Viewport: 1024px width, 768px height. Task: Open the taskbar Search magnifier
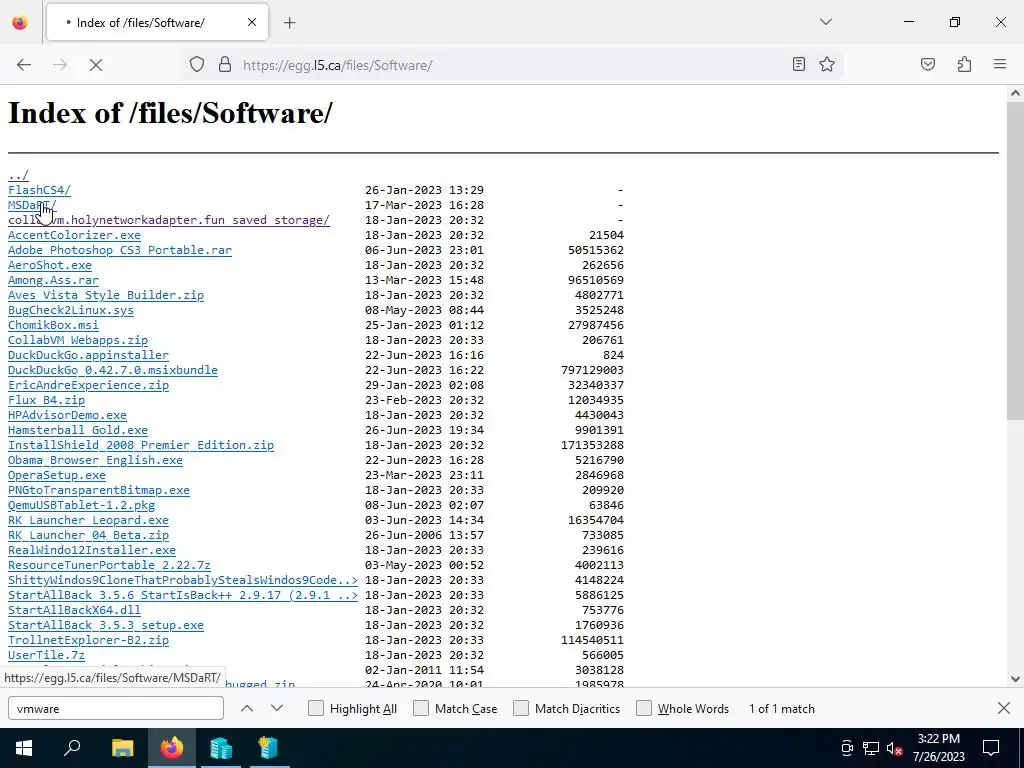(x=72, y=748)
